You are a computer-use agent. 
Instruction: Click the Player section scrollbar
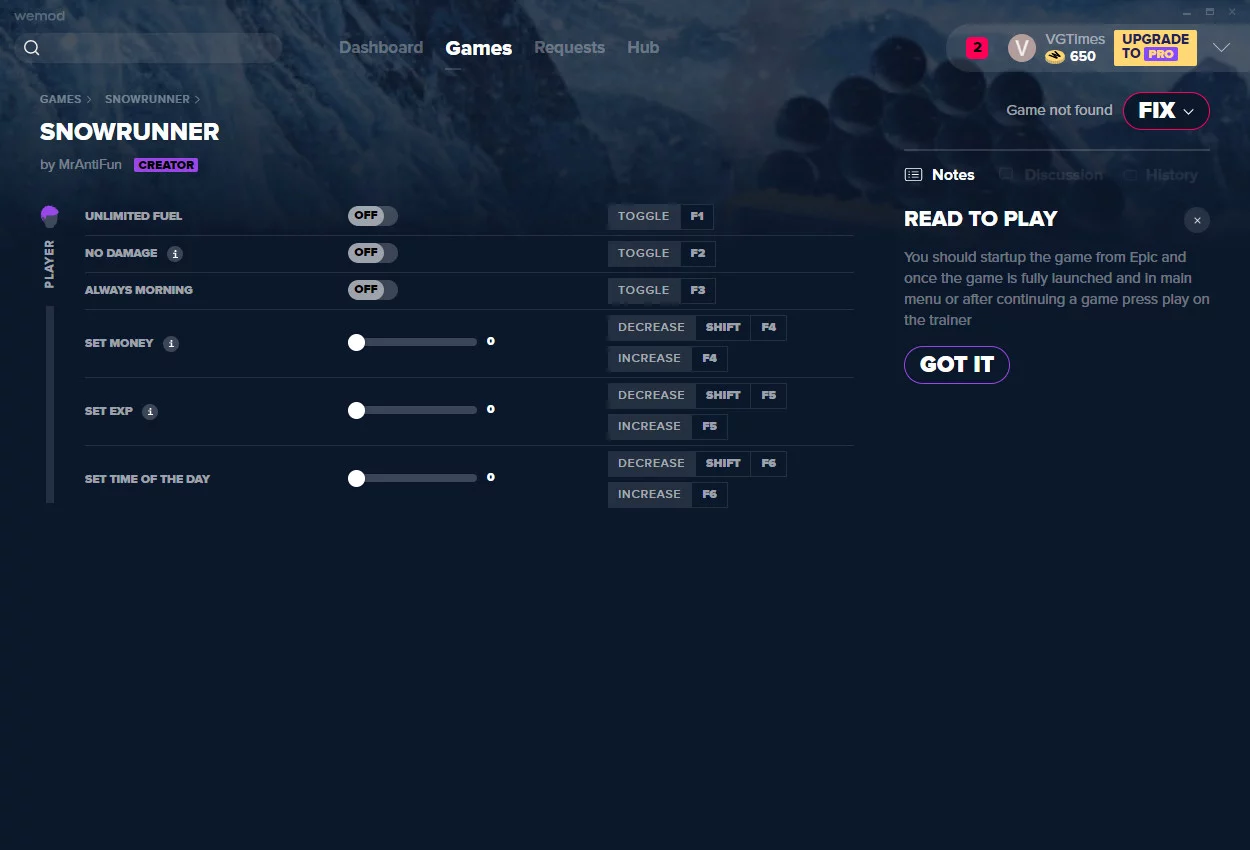(50, 404)
